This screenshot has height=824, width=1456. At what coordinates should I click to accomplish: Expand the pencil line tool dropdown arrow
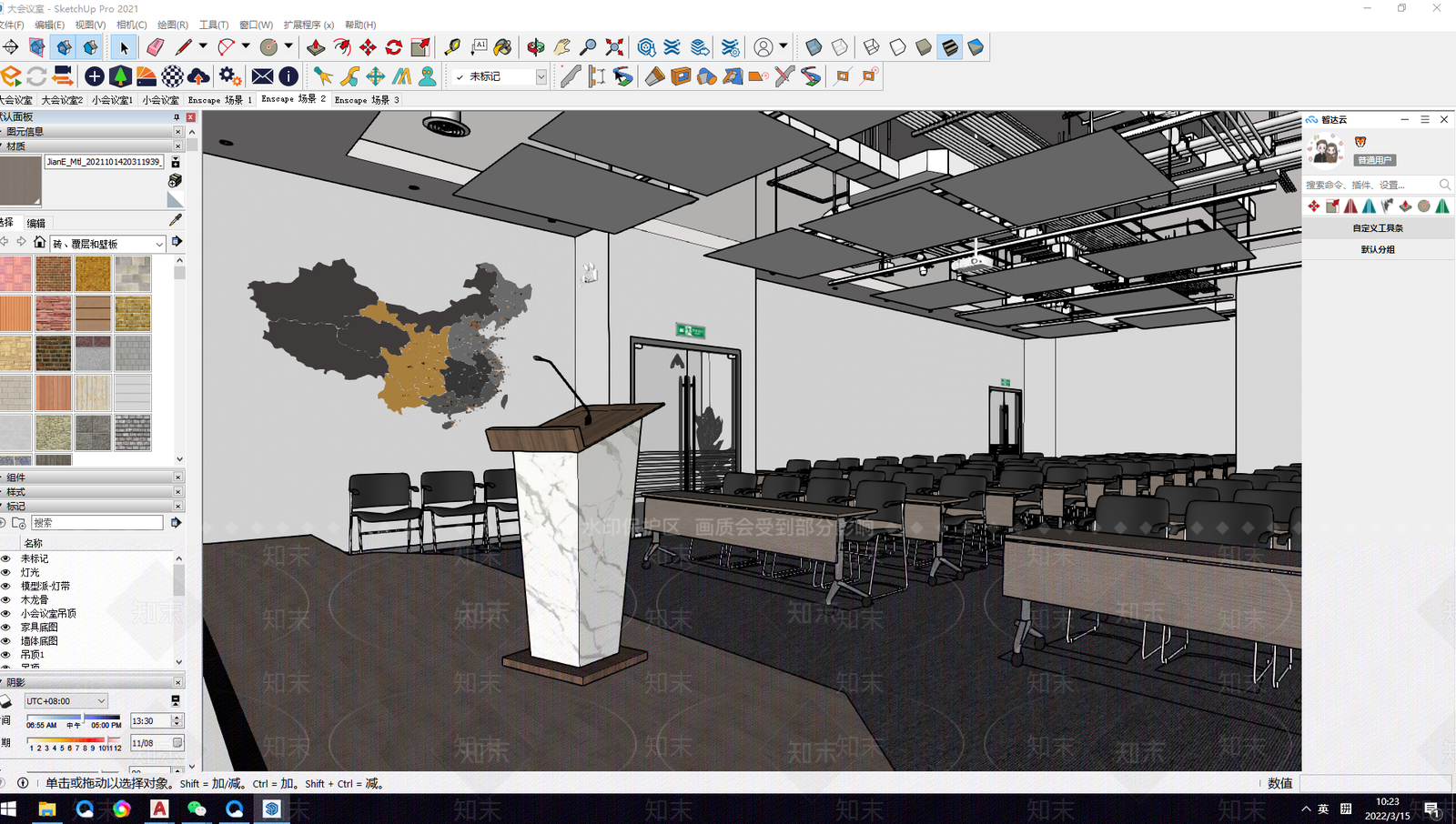pyautogui.click(x=203, y=46)
